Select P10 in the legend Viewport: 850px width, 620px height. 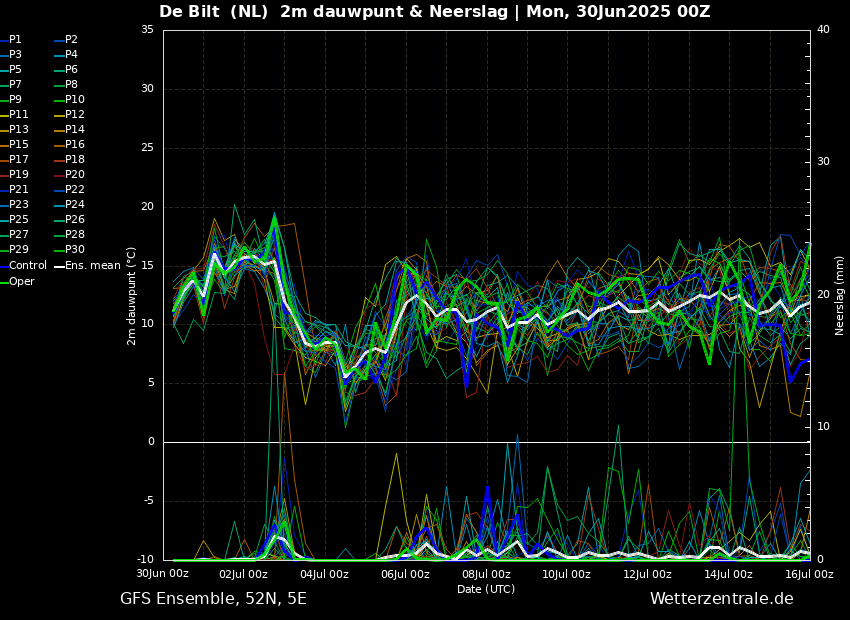pos(69,100)
